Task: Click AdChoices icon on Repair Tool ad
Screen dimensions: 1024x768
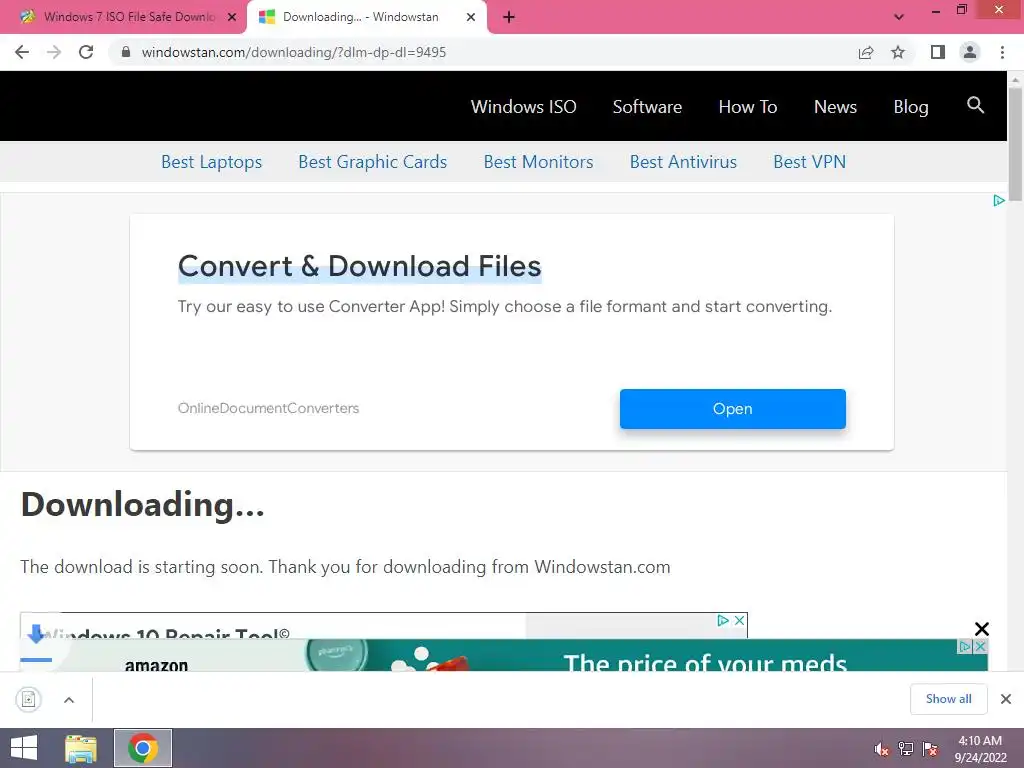Action: [722, 620]
